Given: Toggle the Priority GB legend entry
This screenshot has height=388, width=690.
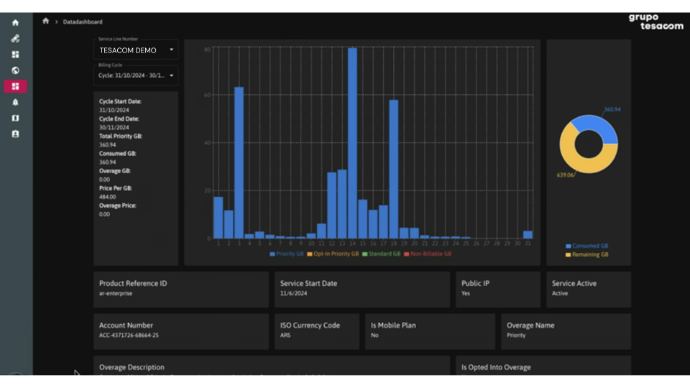Looking at the screenshot, I should tap(286, 254).
